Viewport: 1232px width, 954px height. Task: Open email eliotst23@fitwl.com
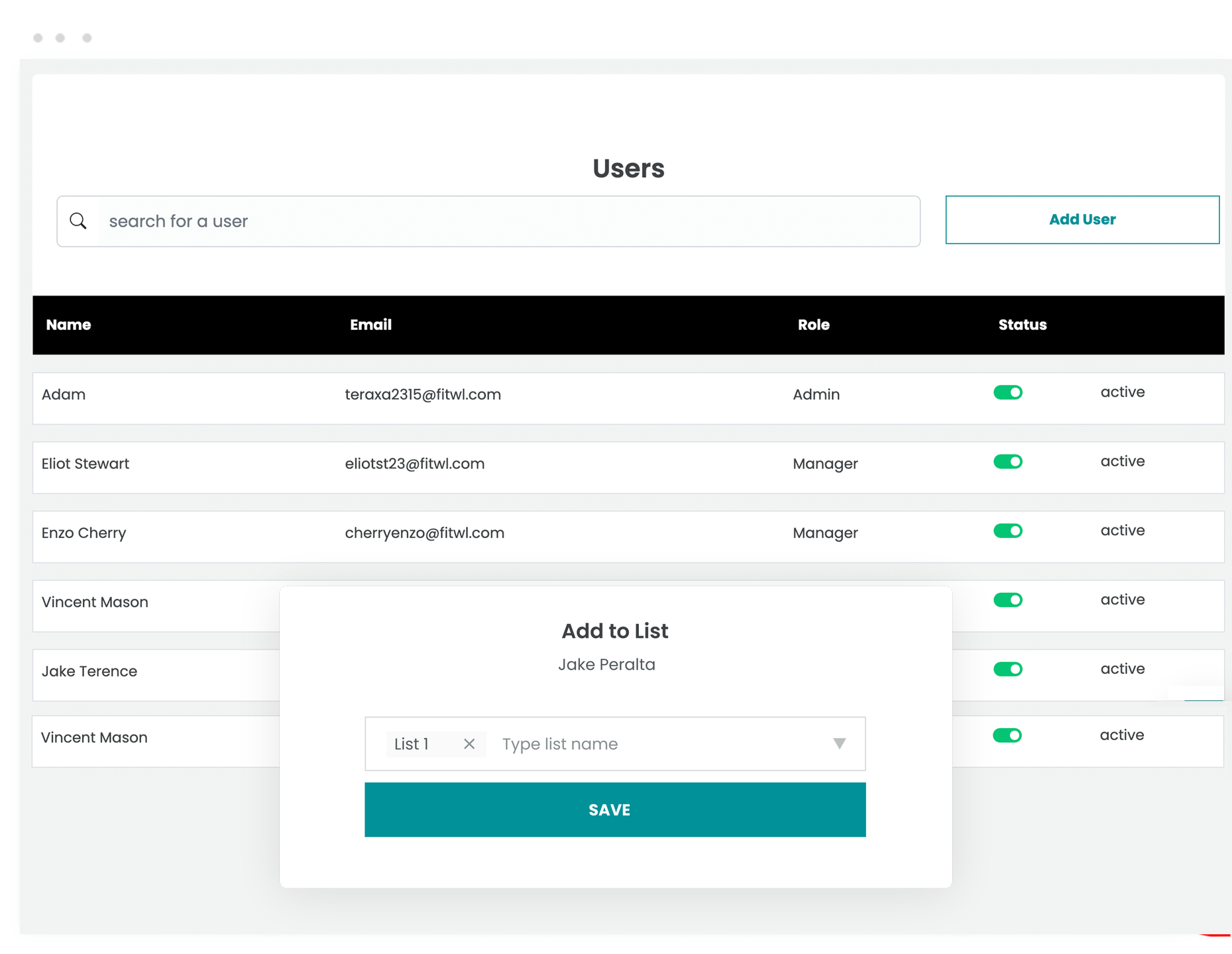(x=414, y=464)
